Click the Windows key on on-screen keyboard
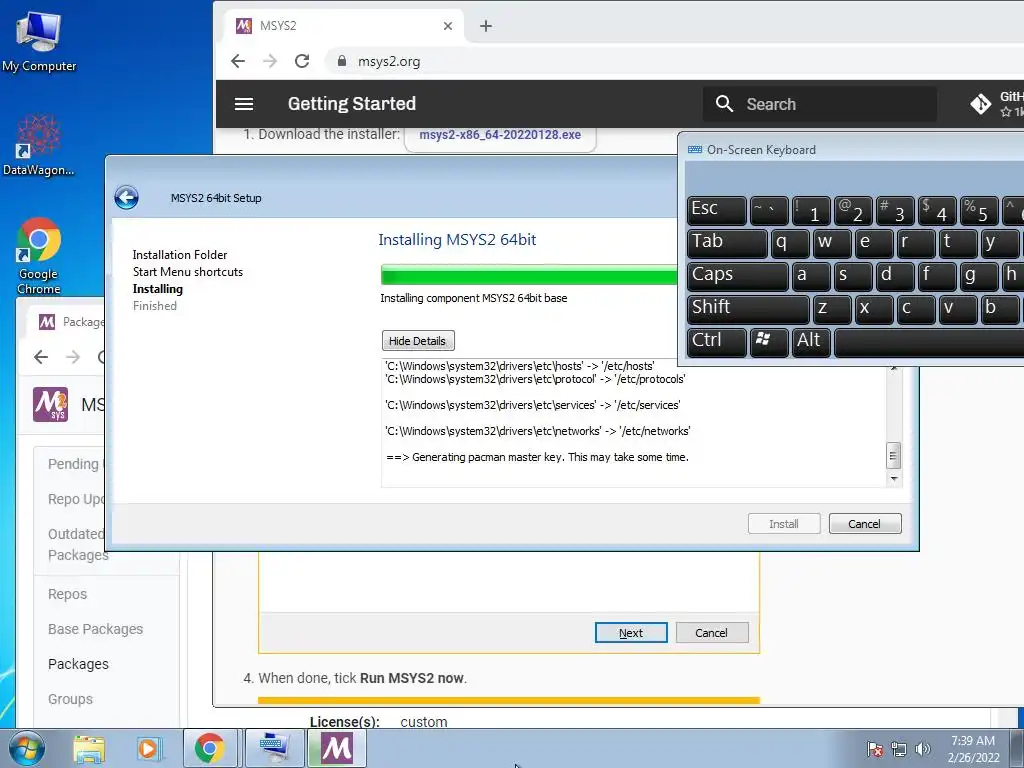 pos(769,342)
